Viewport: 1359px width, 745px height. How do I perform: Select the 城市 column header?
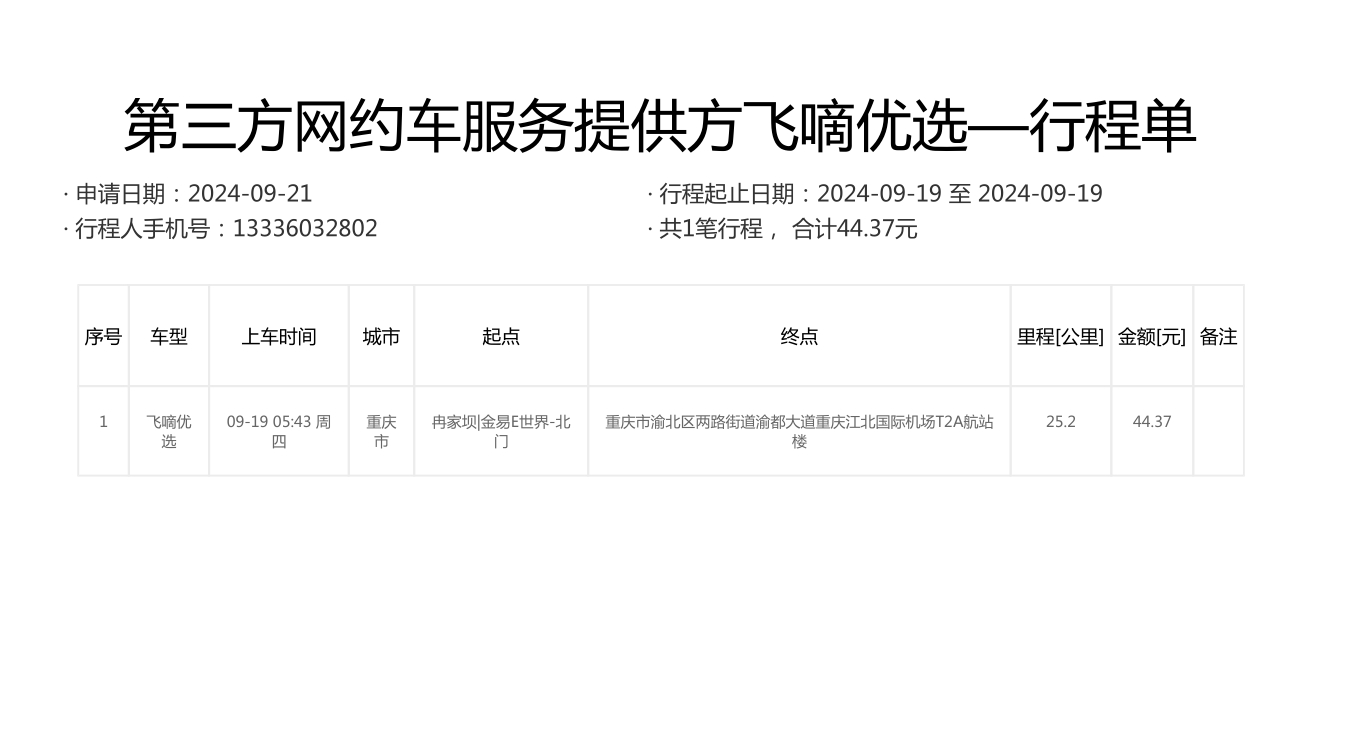coord(381,337)
